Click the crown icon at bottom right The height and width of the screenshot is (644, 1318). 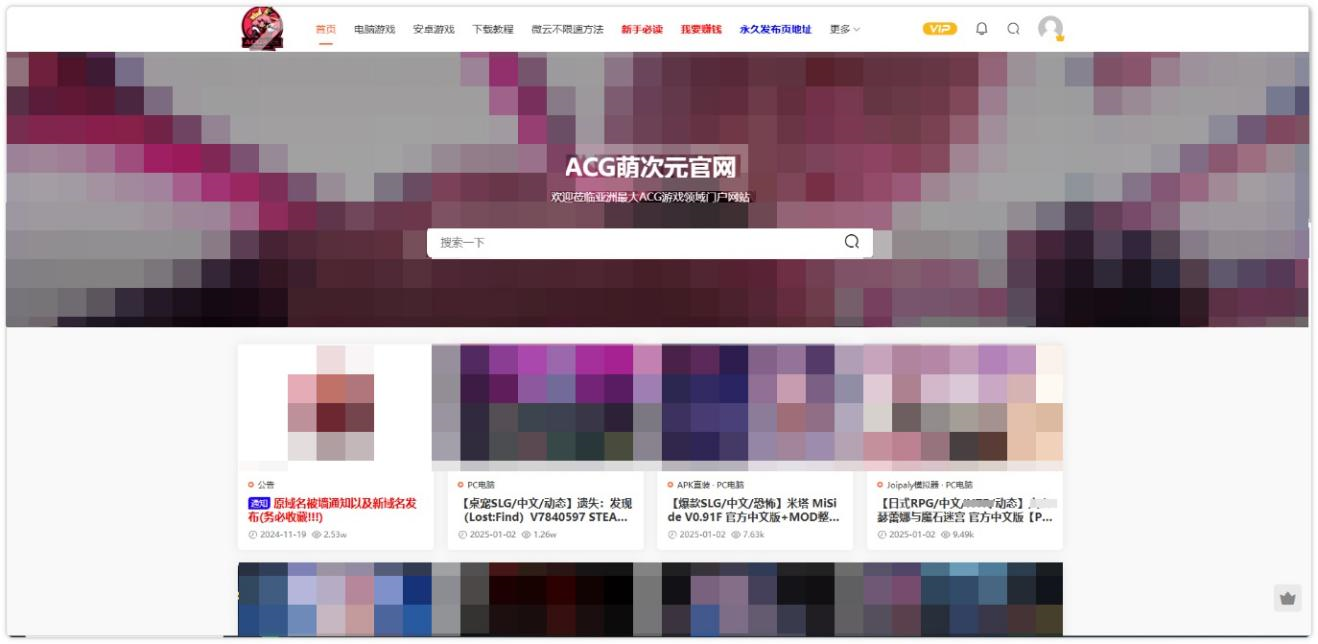tap(1287, 597)
